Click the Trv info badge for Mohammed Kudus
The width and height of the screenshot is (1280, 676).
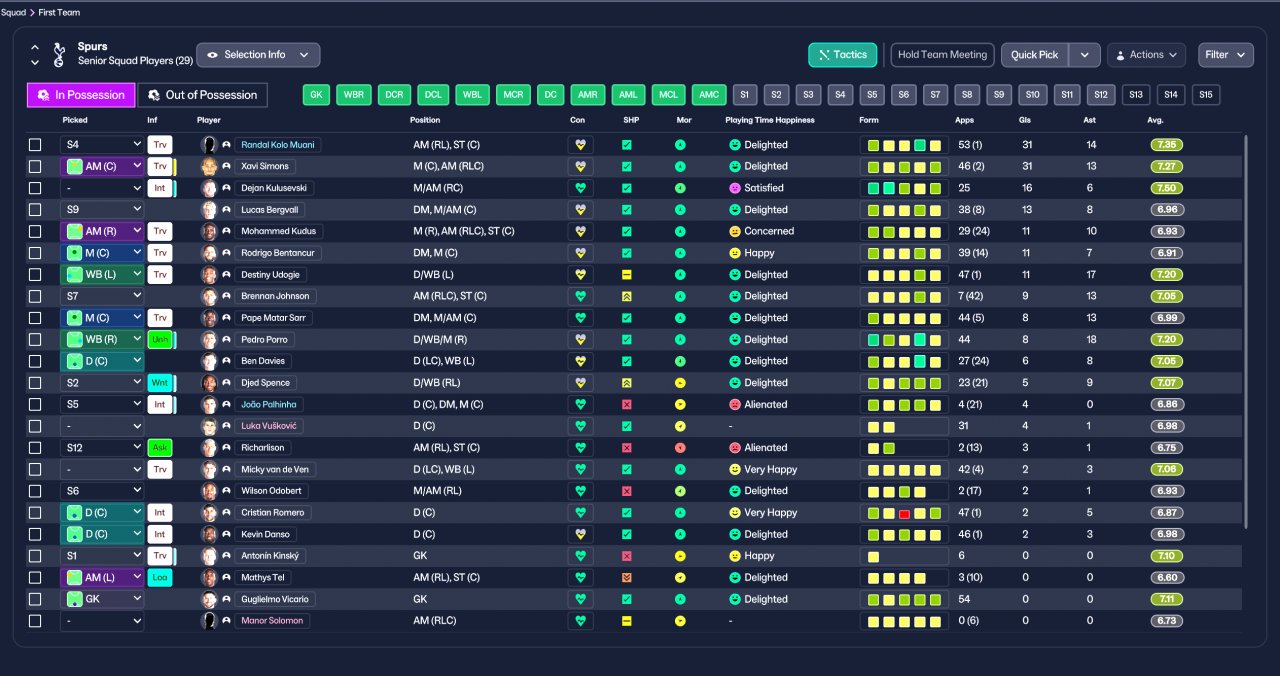coord(160,231)
